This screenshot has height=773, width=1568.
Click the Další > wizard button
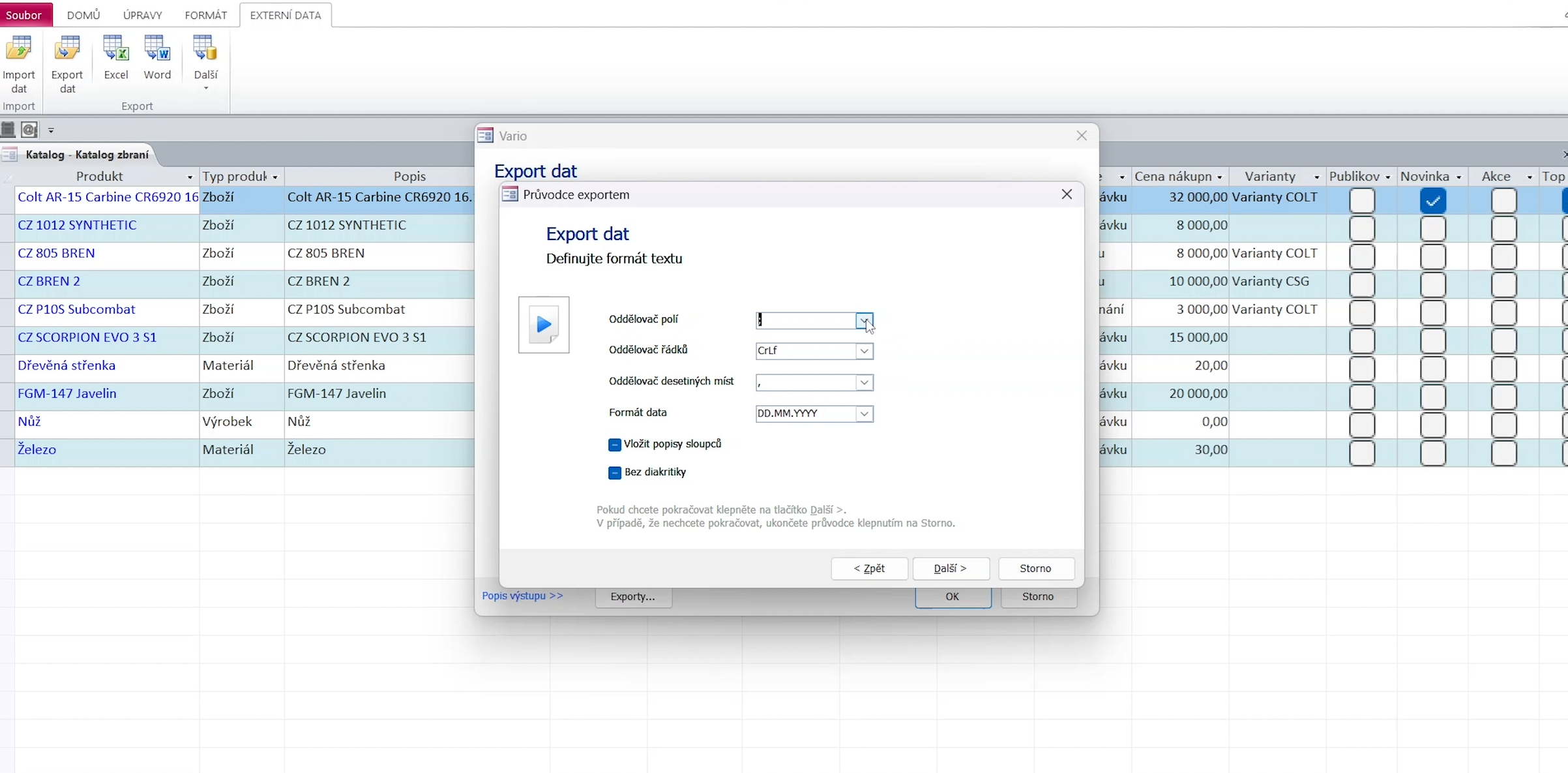click(x=950, y=568)
